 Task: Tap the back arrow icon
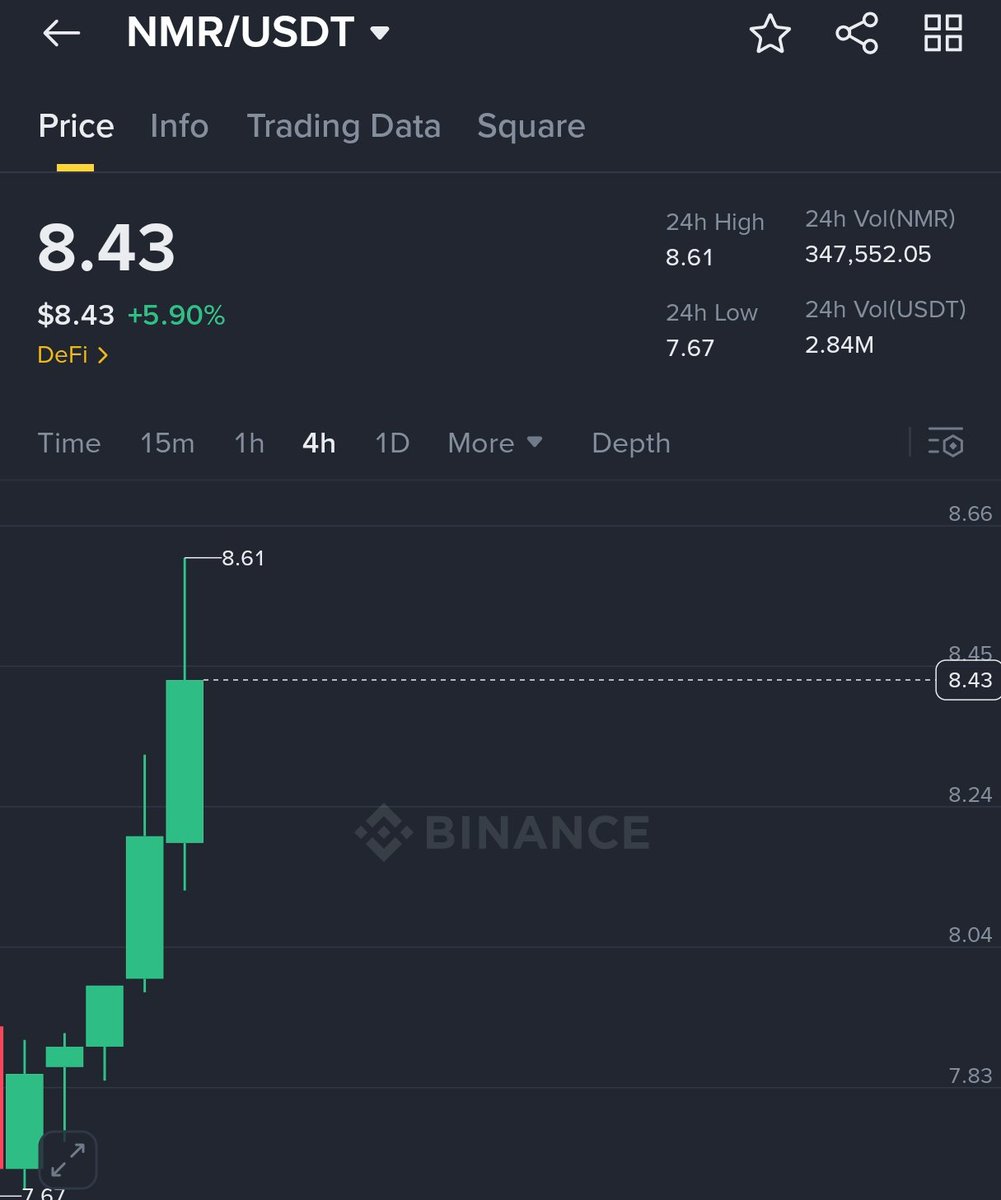click(61, 33)
